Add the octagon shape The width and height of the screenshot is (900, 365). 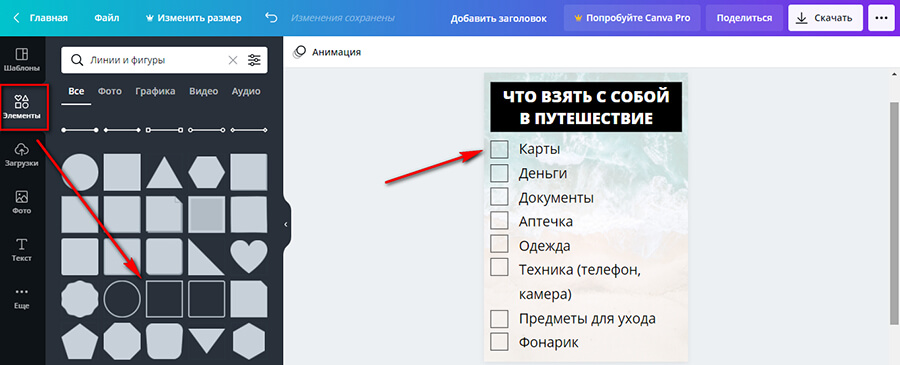click(122, 341)
